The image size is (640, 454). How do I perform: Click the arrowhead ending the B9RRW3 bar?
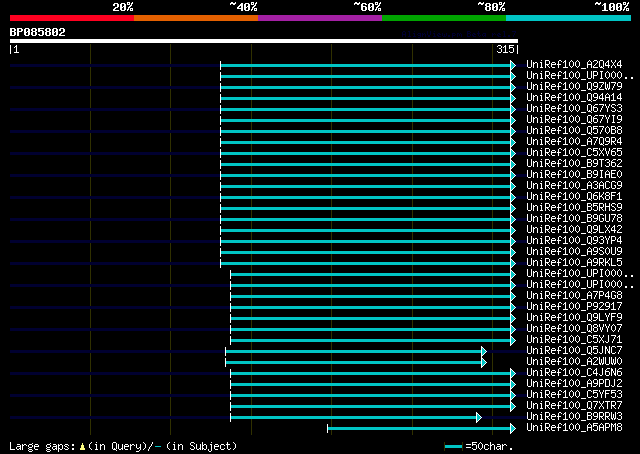point(479,418)
